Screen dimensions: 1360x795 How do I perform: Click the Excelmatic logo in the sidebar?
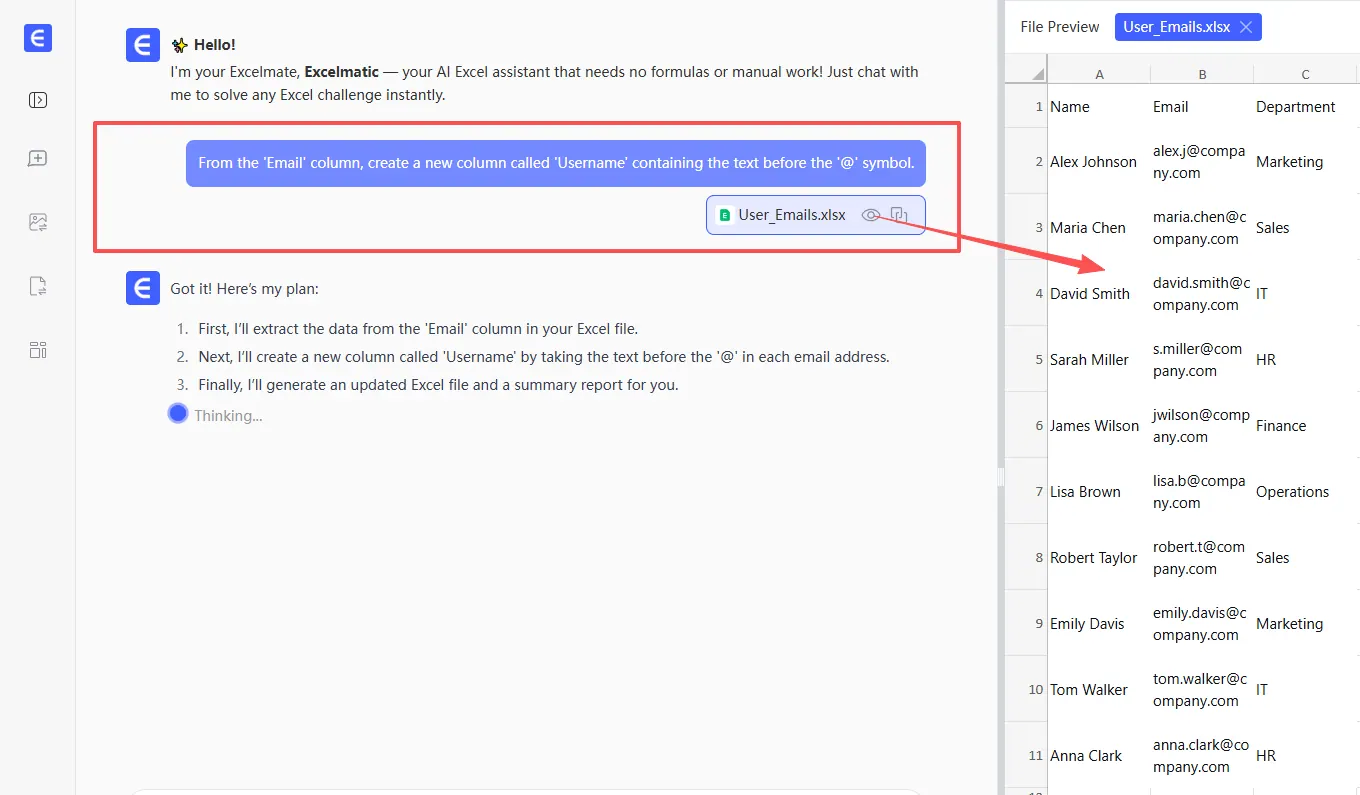(38, 39)
